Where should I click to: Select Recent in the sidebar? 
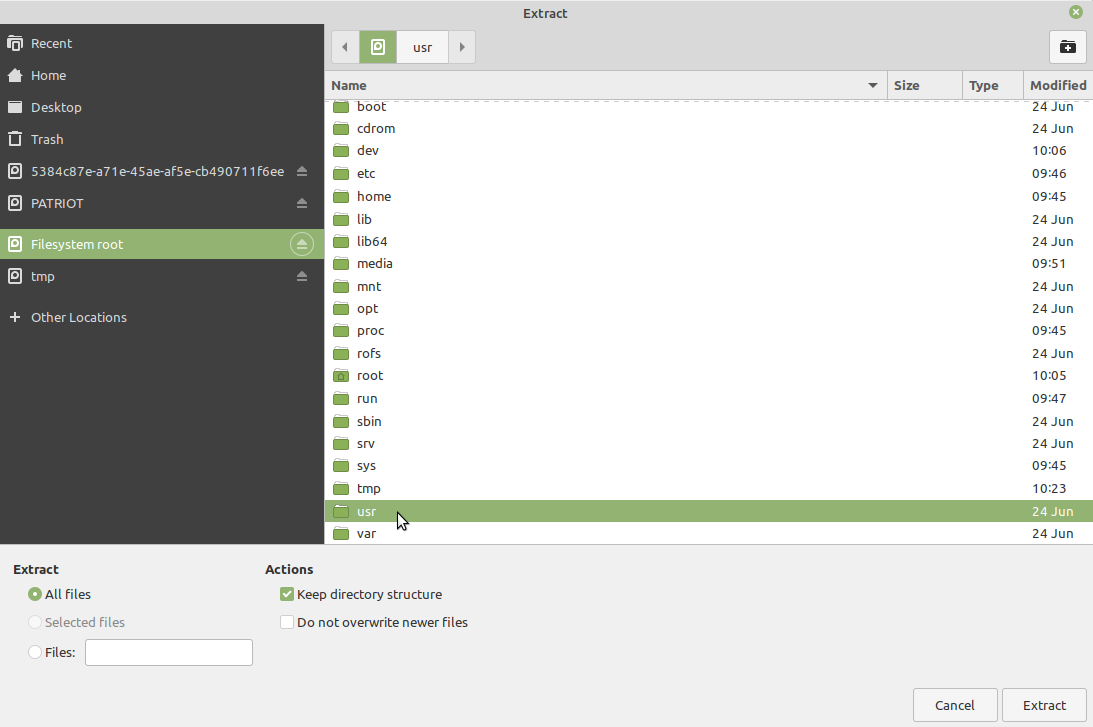click(x=51, y=43)
